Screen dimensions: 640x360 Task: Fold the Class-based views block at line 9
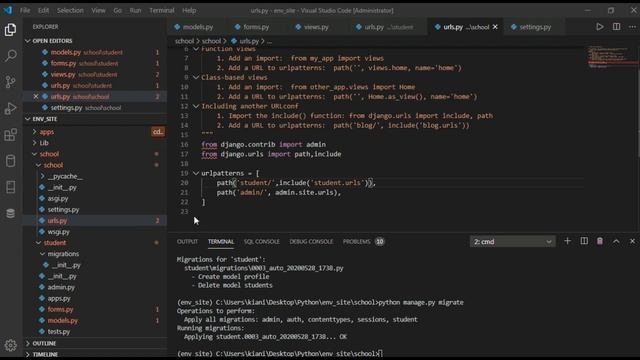point(196,77)
